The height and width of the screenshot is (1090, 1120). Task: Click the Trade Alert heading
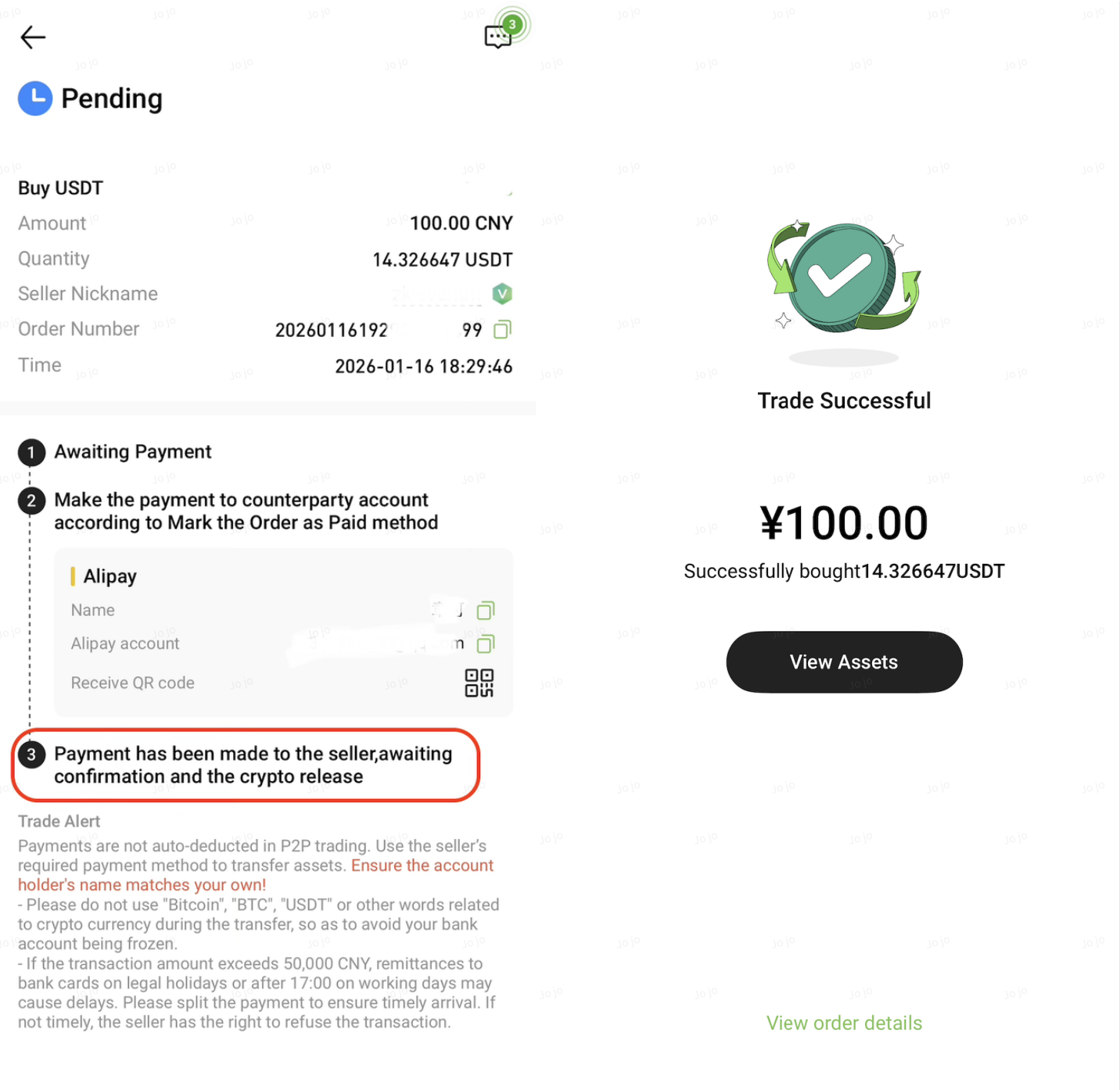(59, 821)
